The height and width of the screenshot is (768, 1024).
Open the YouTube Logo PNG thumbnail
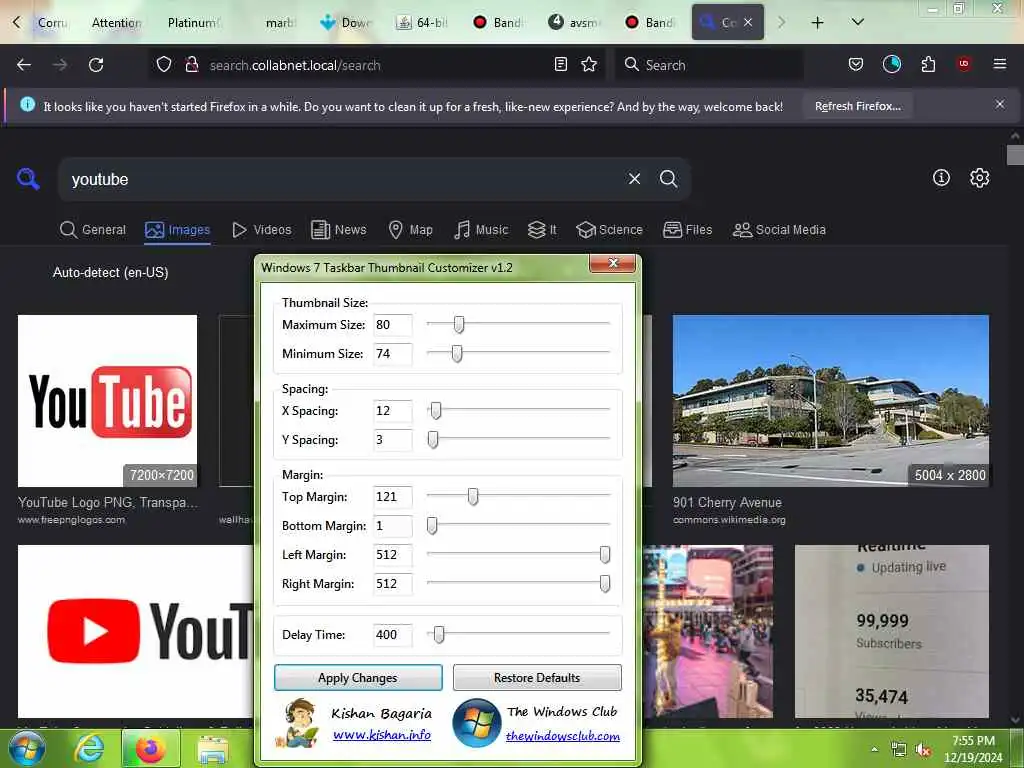[107, 401]
